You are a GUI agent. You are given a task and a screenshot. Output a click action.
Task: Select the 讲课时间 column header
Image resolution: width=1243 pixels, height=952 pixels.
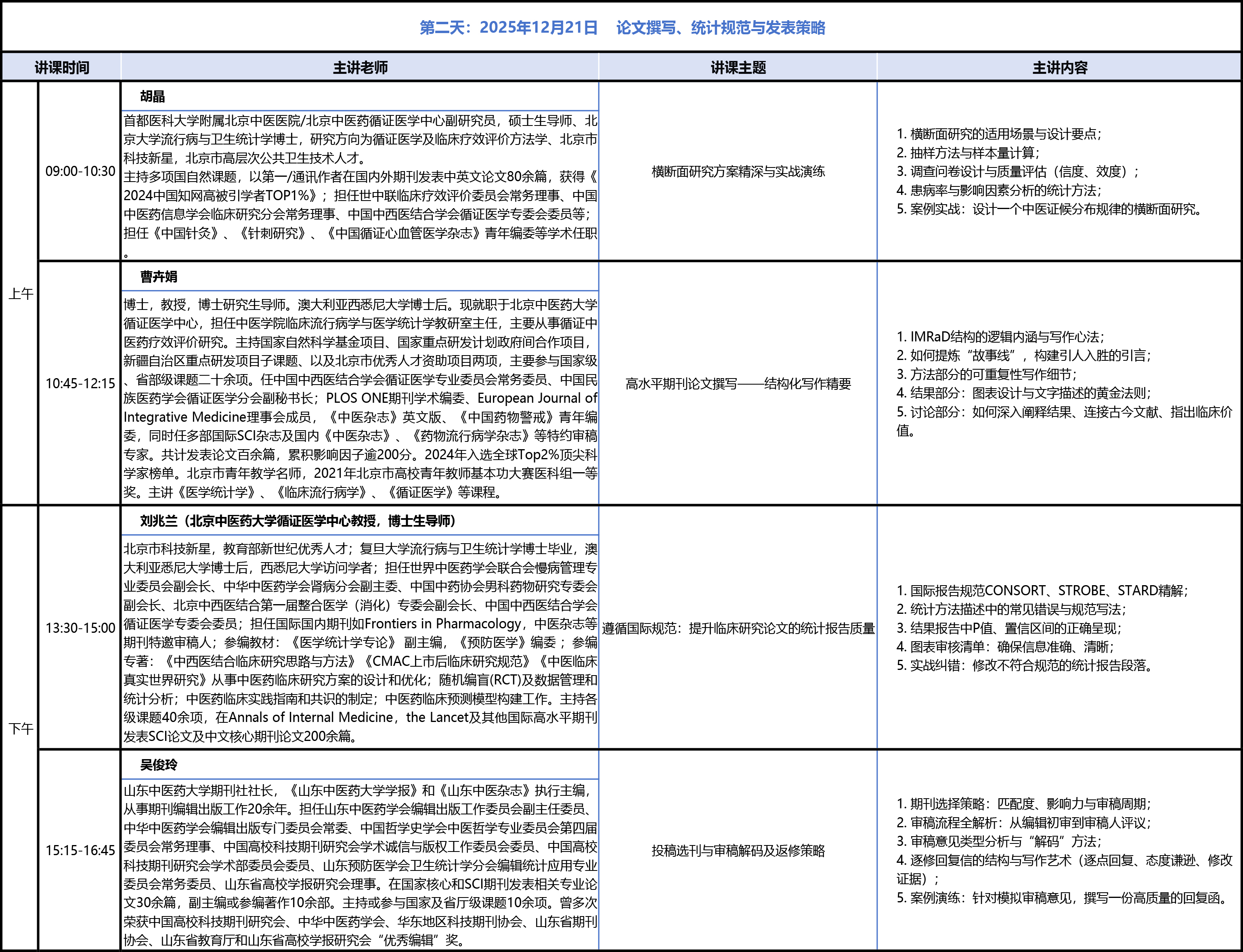(x=62, y=67)
